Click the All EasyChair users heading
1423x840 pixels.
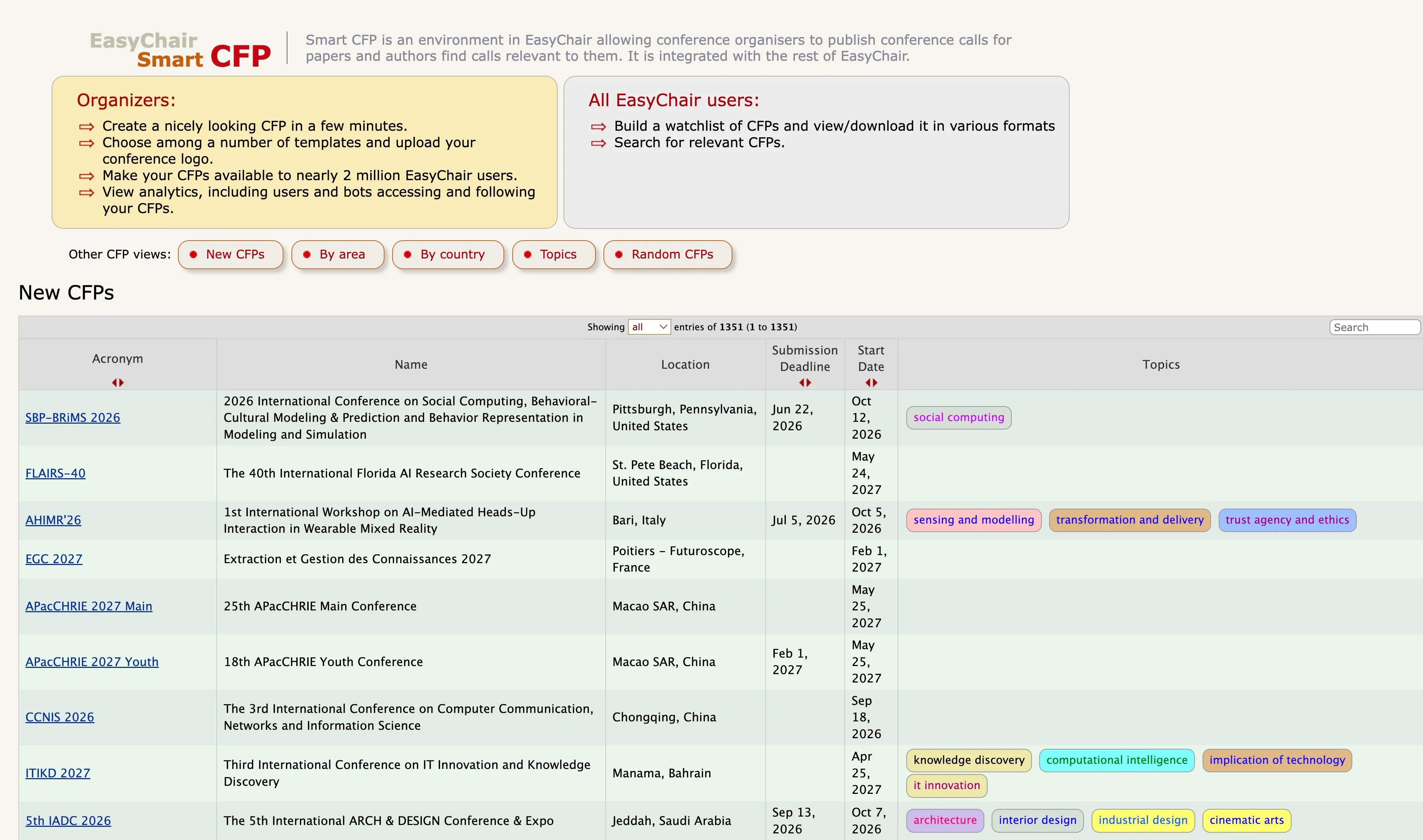click(x=673, y=100)
